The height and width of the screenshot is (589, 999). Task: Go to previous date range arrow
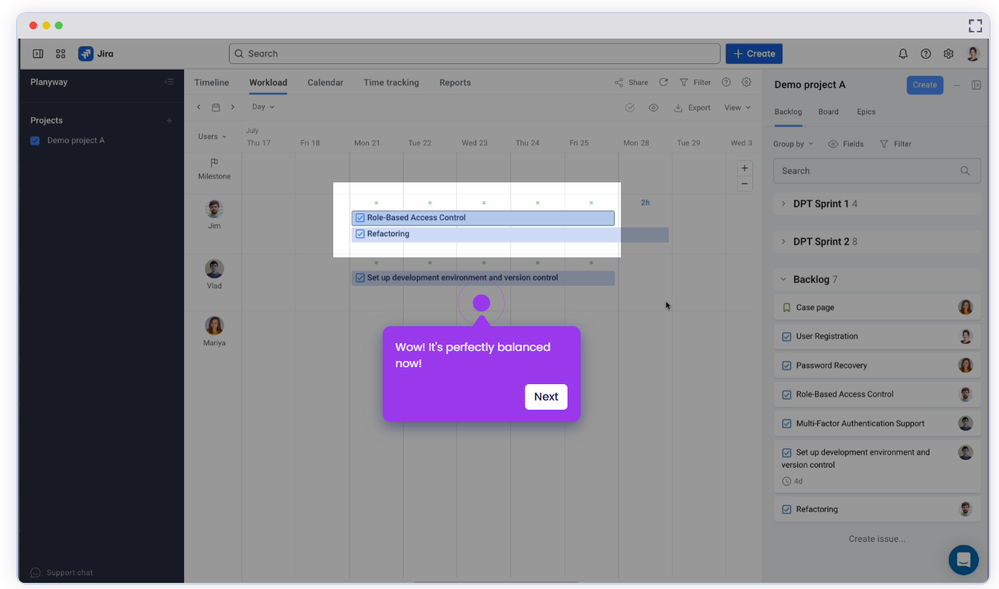tap(199, 107)
